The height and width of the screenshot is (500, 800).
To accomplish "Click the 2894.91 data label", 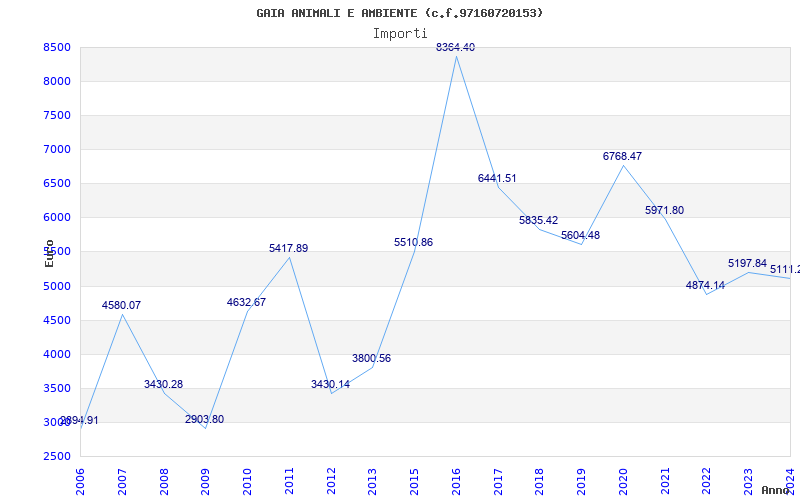I will (79, 421).
